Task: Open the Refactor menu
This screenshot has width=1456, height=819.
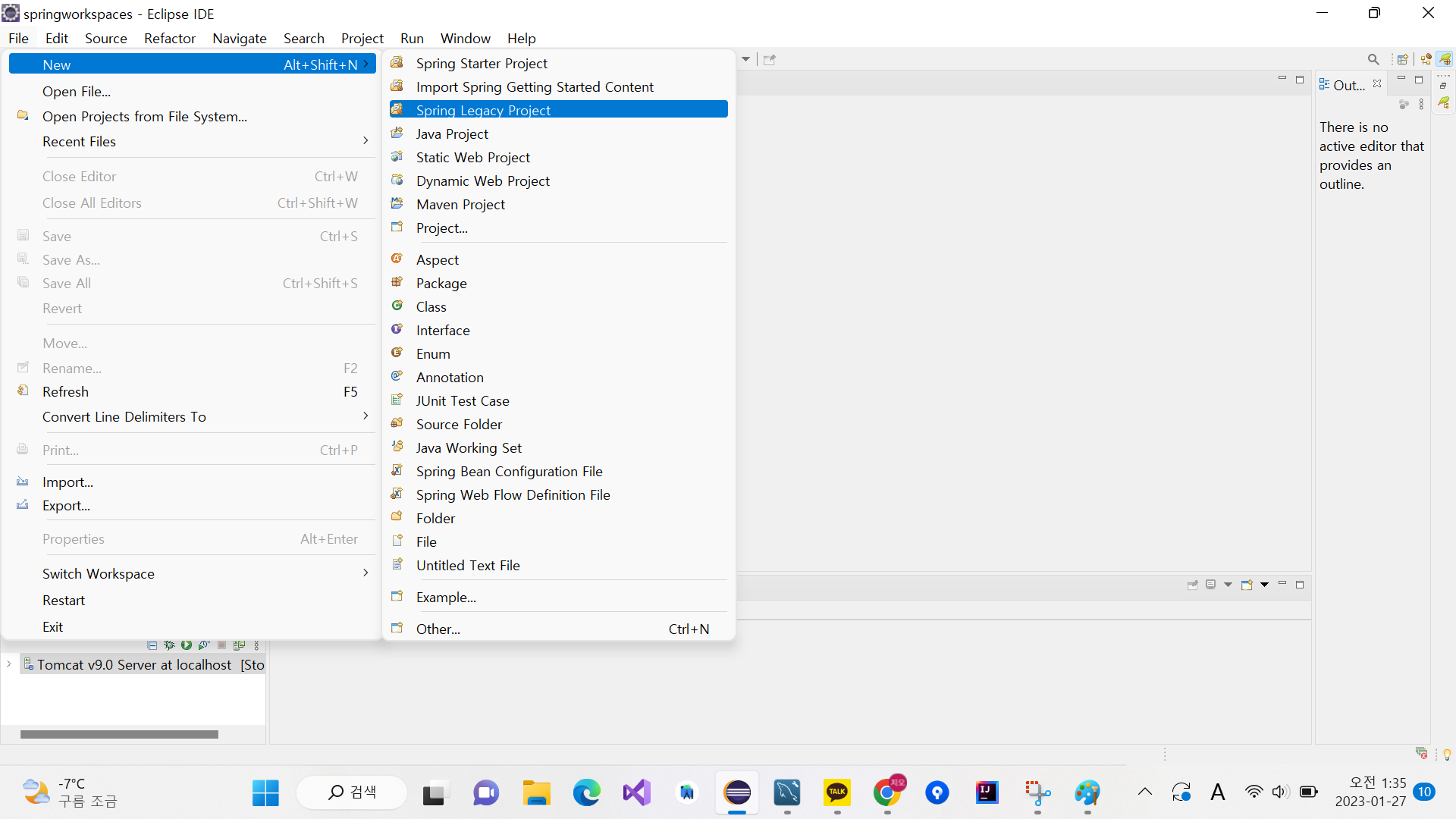Action: tap(170, 38)
